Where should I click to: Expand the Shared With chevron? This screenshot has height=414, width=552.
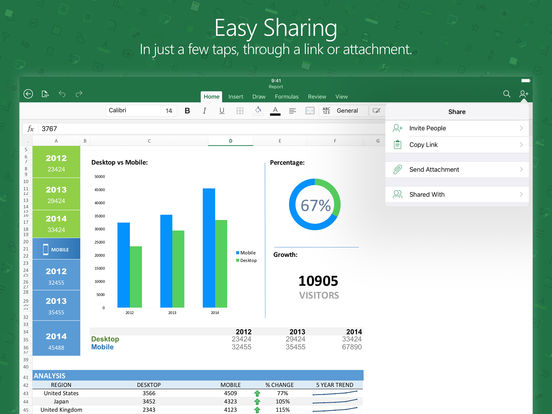(x=521, y=194)
